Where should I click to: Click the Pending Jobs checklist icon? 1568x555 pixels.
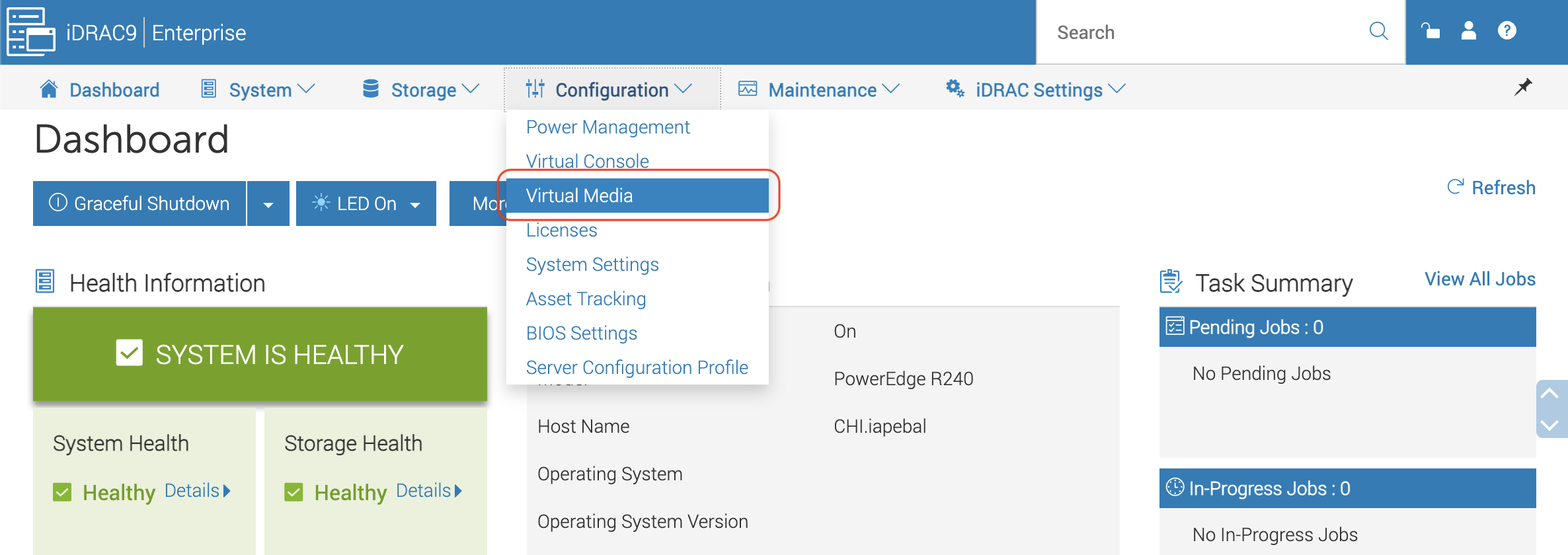[x=1175, y=326]
